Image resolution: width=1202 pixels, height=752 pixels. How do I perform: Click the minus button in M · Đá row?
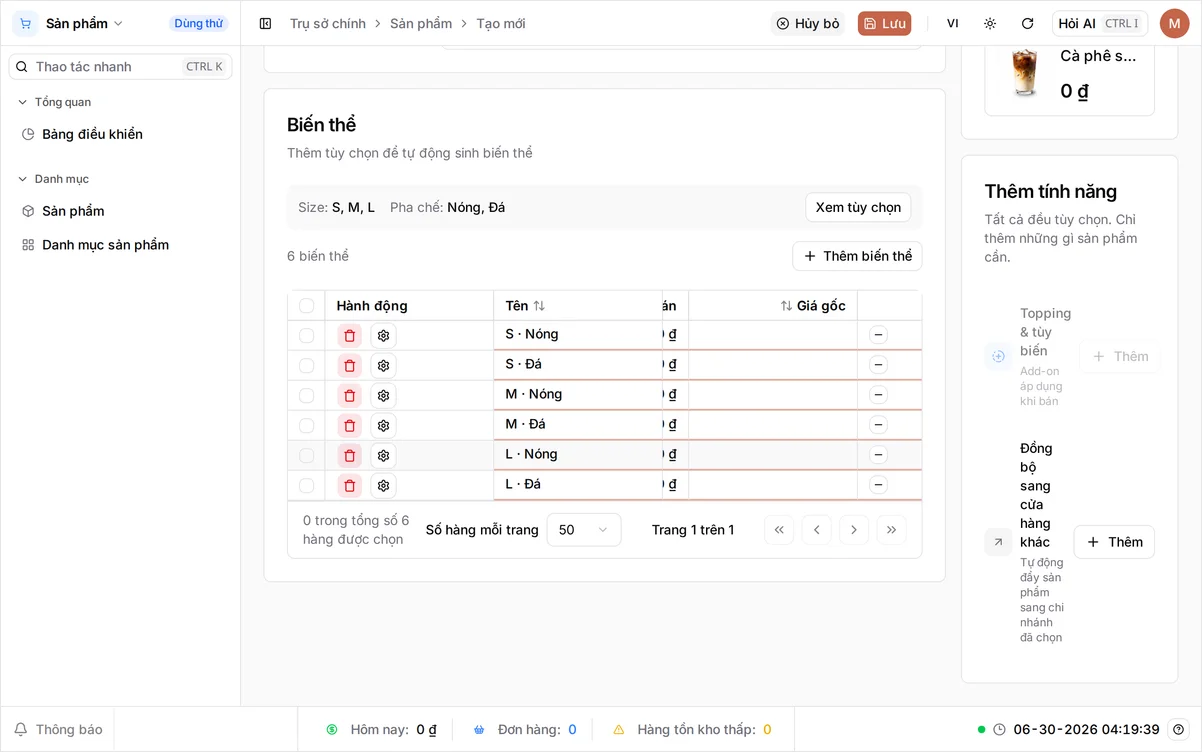(878, 425)
